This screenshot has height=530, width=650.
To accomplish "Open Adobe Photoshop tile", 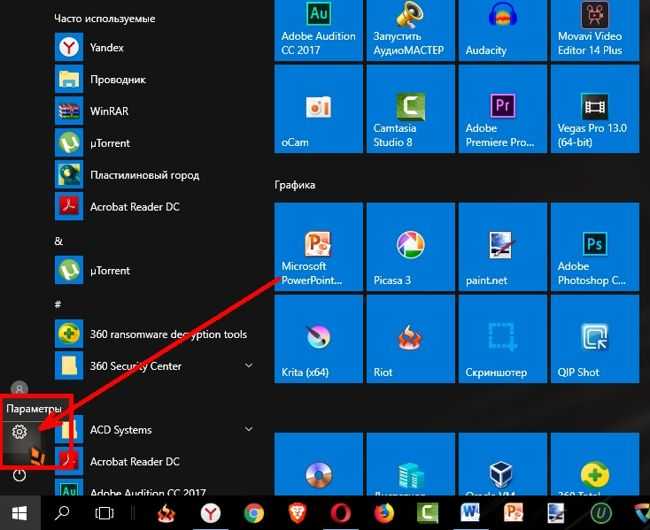I will click(595, 247).
